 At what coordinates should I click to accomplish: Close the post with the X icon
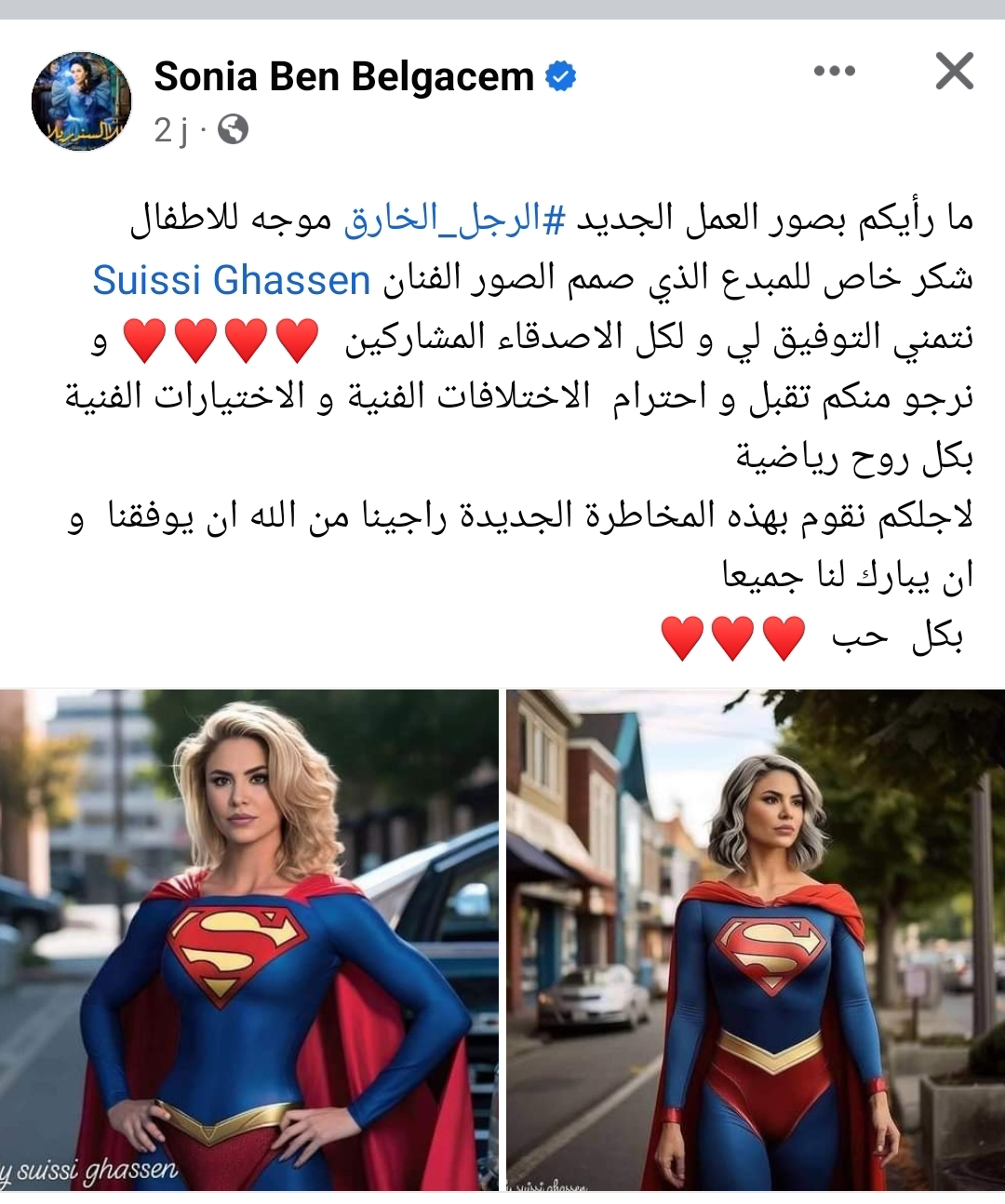(x=954, y=72)
